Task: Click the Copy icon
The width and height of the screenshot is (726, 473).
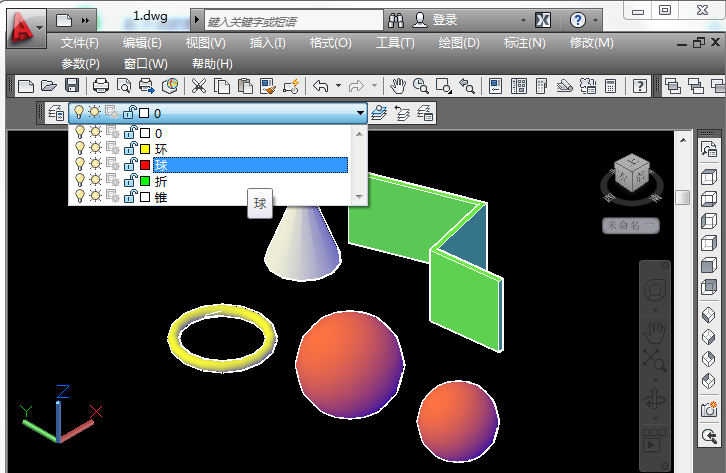Action: click(222, 86)
